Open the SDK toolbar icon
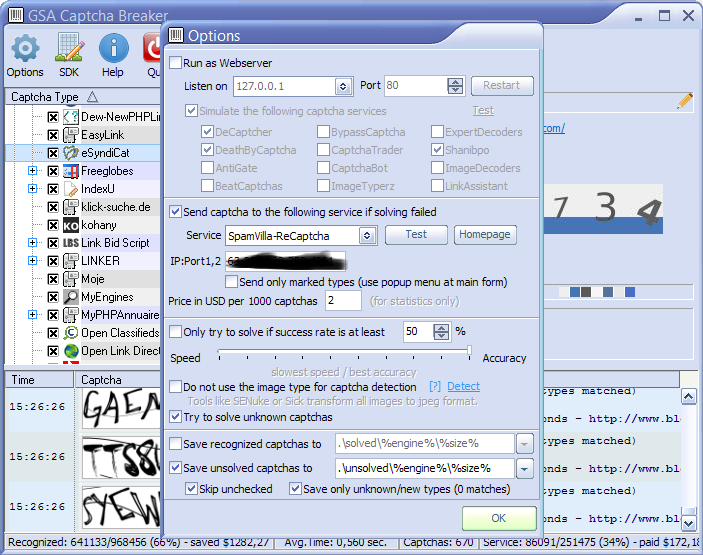The height and width of the screenshot is (555, 703). coord(69,48)
